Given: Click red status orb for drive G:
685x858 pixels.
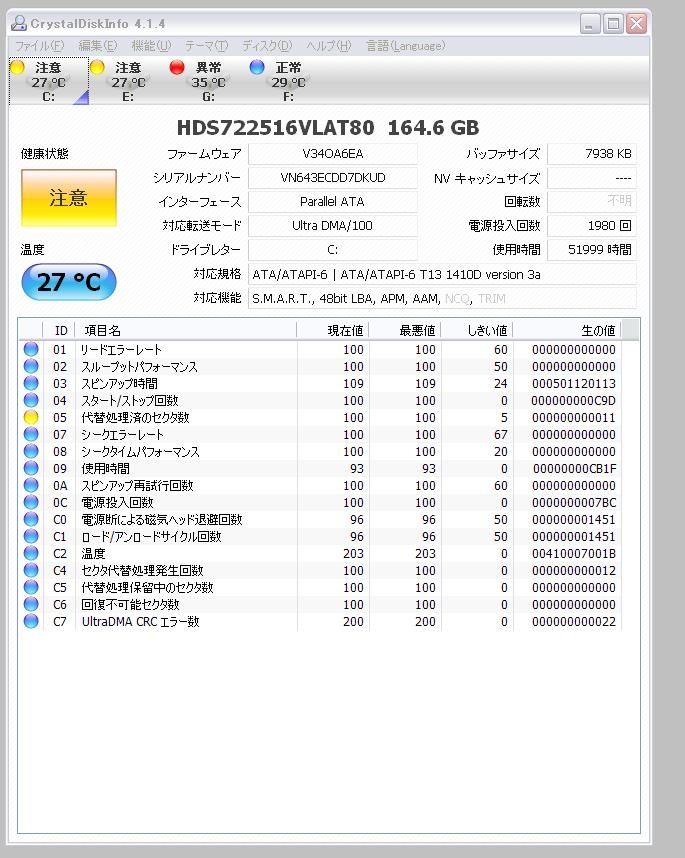Looking at the screenshot, I should pos(177,67).
